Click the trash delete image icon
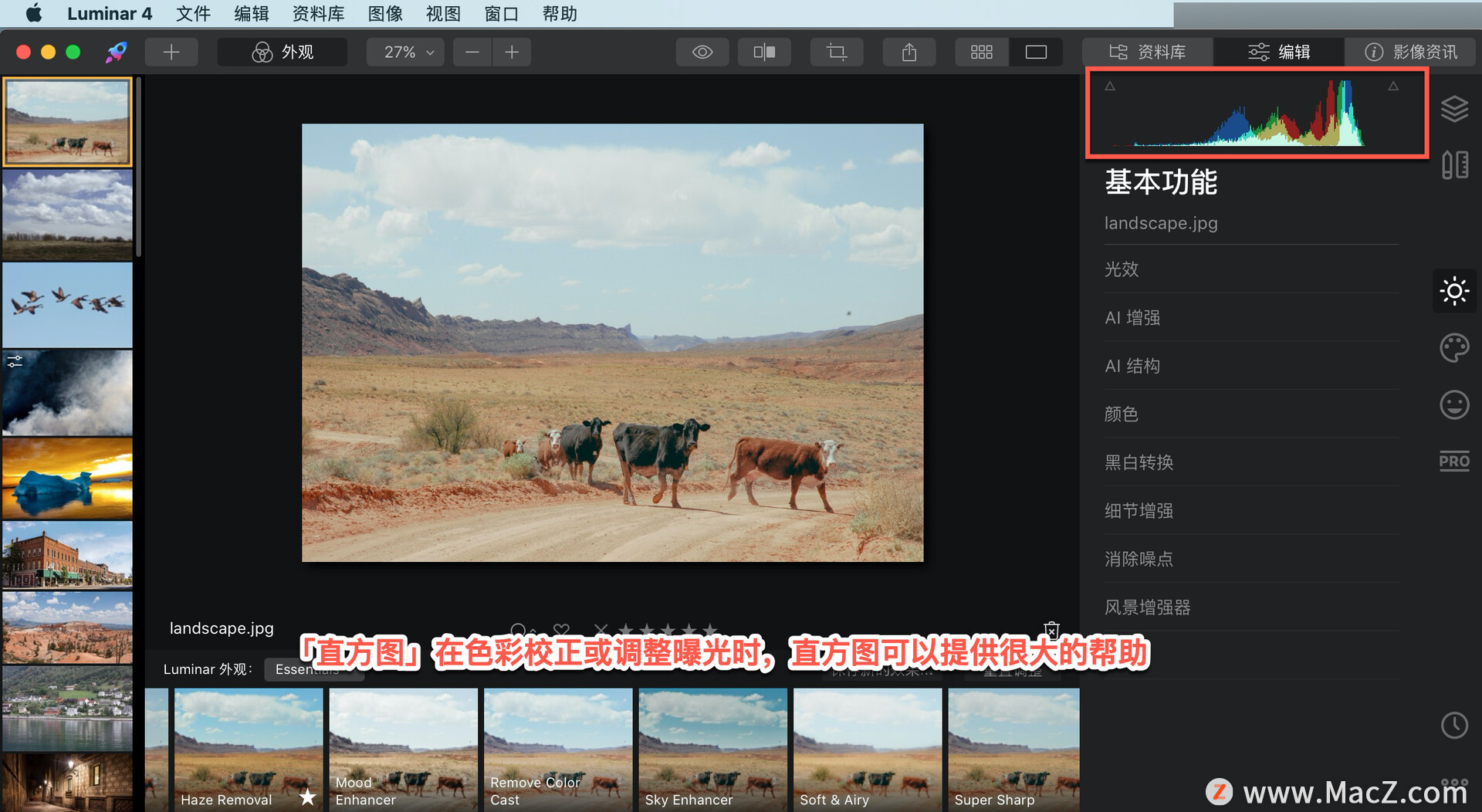1482x812 pixels. (1051, 629)
